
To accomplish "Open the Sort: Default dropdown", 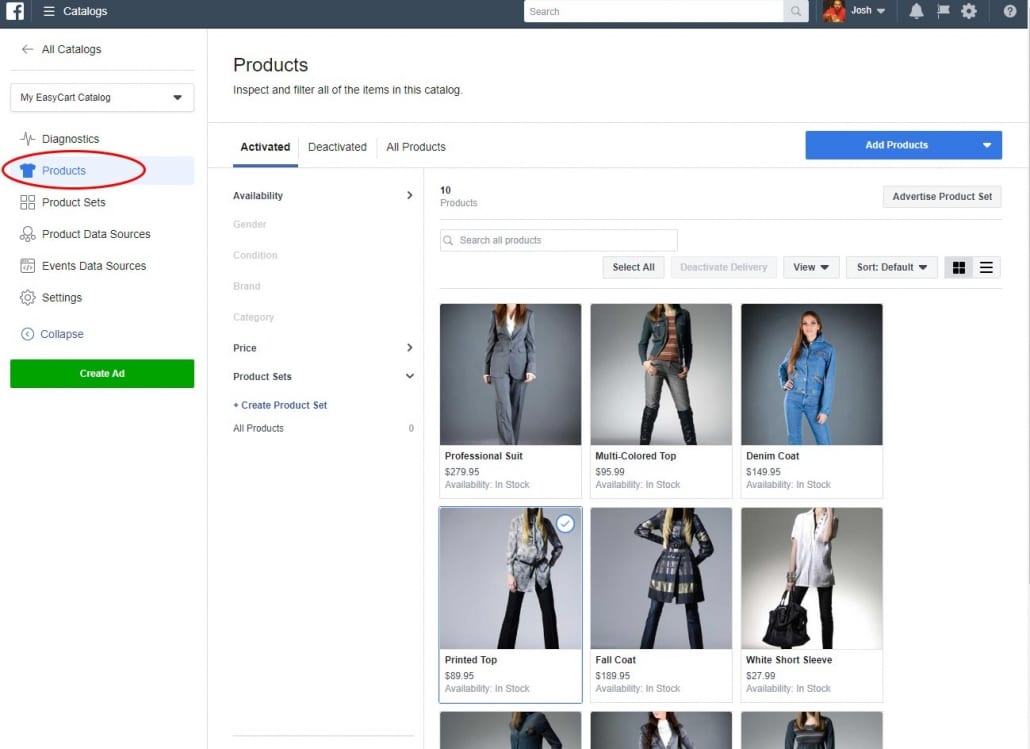I will tap(892, 267).
